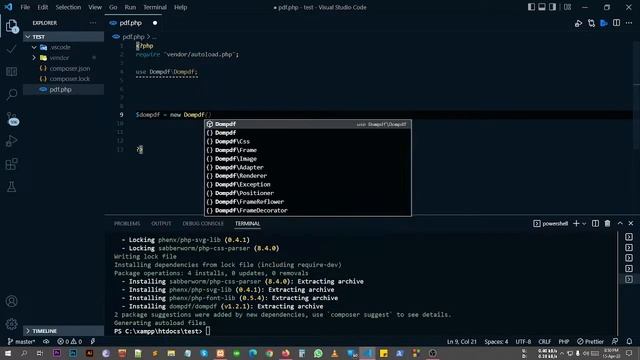Open the Help menu
Image resolution: width=640 pixels, height=360 pixels.
point(180,7)
